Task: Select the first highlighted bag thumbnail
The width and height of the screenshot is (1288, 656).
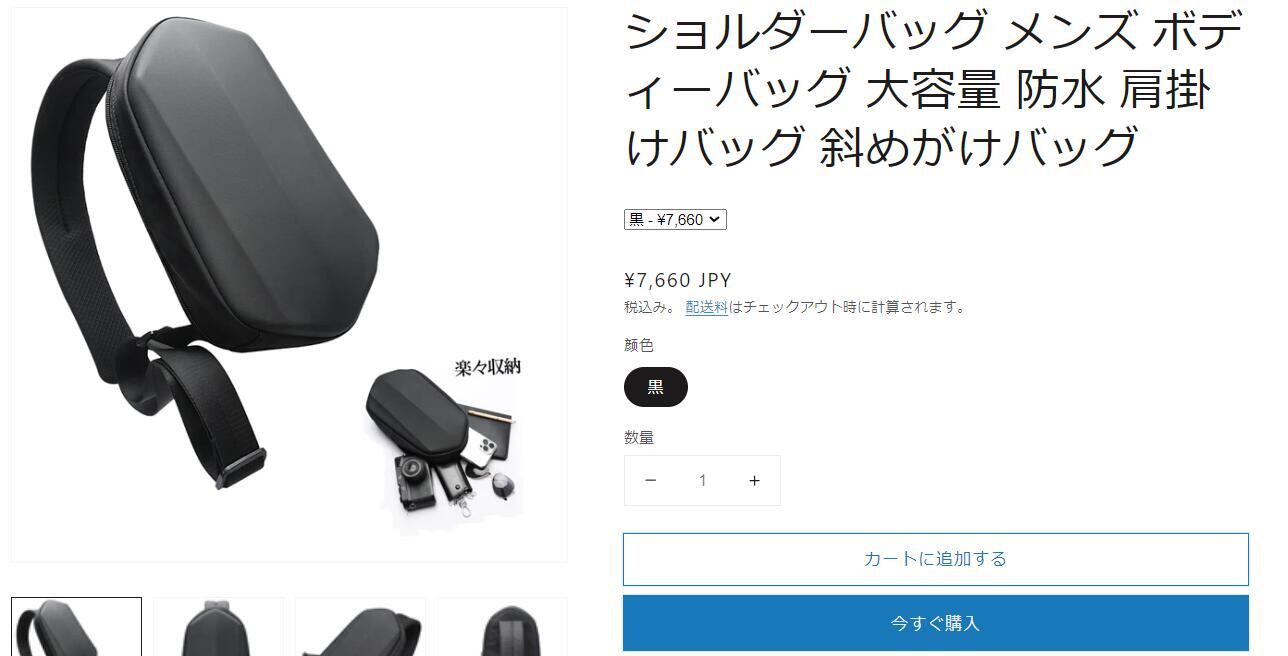Action: point(76,627)
